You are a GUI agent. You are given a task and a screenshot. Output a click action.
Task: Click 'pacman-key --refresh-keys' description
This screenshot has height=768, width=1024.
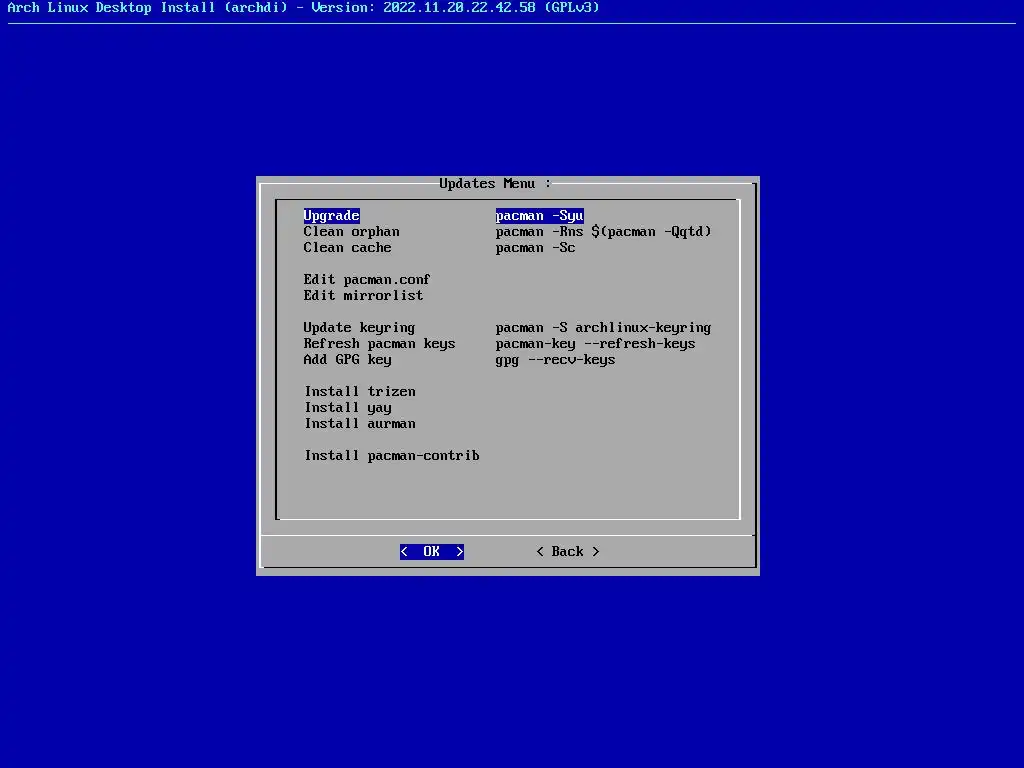point(596,344)
